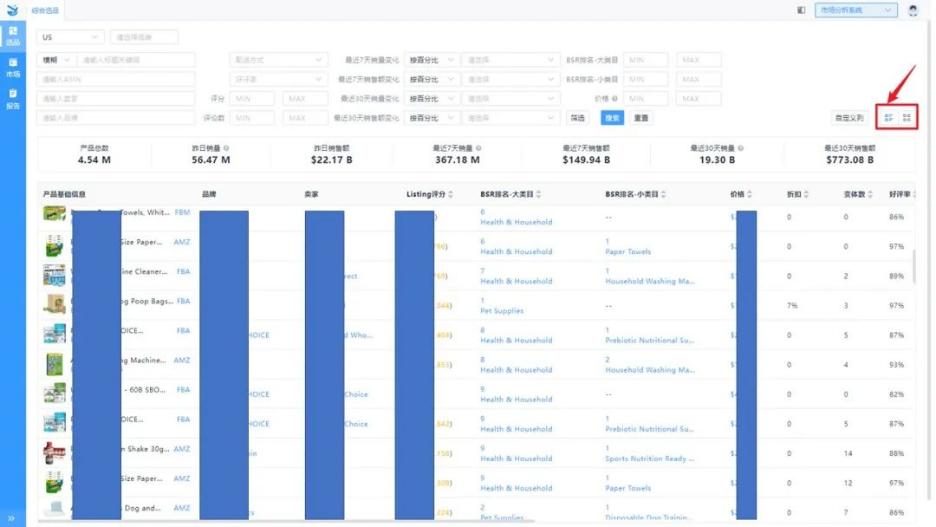Click the 4.54 M 产品总数 value

pyautogui.click(x=94, y=160)
